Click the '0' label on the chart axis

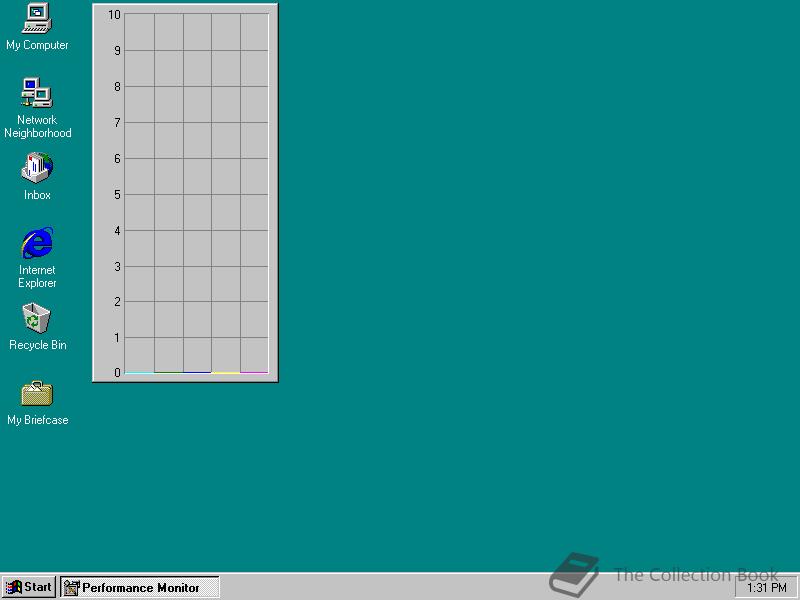117,372
